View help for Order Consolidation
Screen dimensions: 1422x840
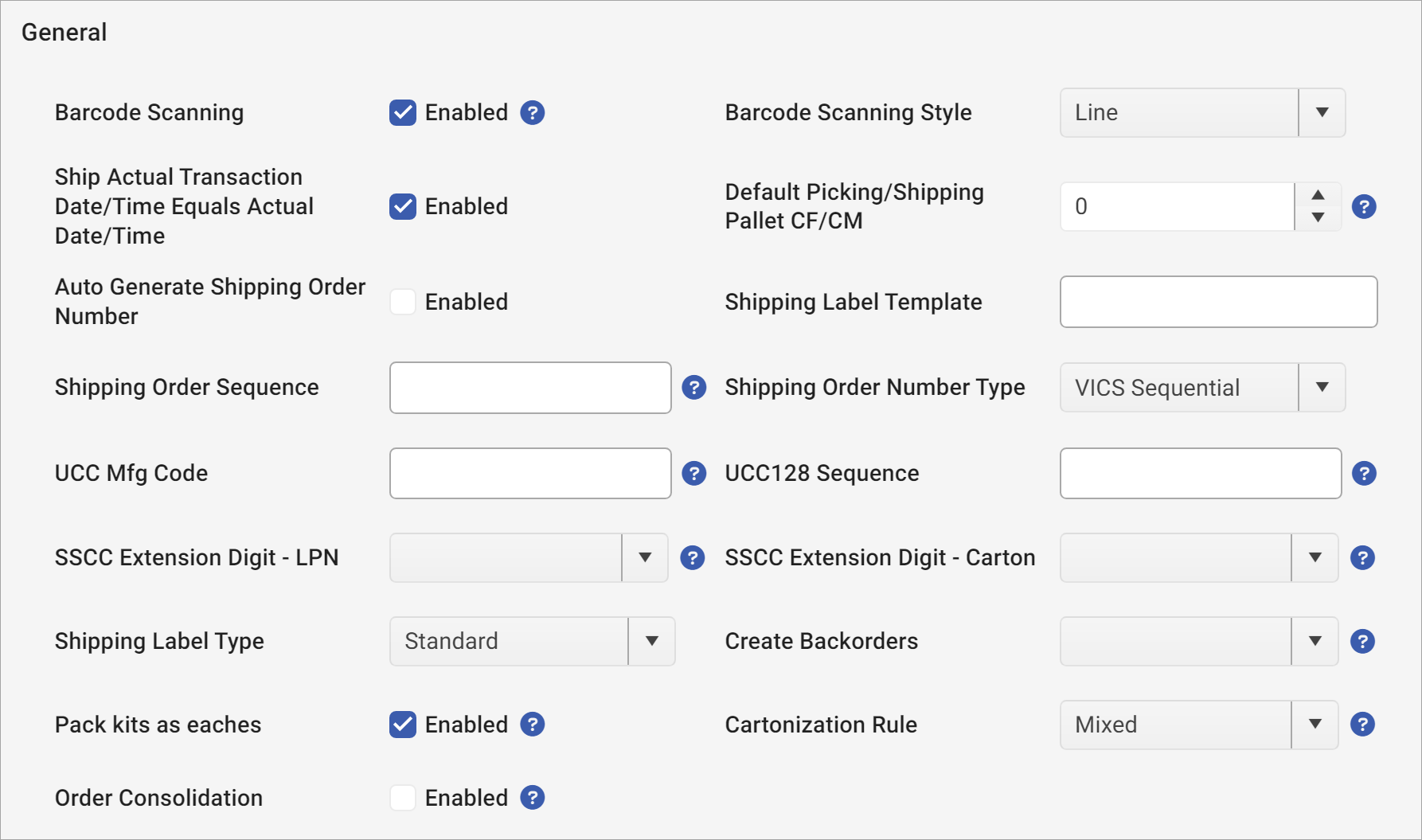533,798
